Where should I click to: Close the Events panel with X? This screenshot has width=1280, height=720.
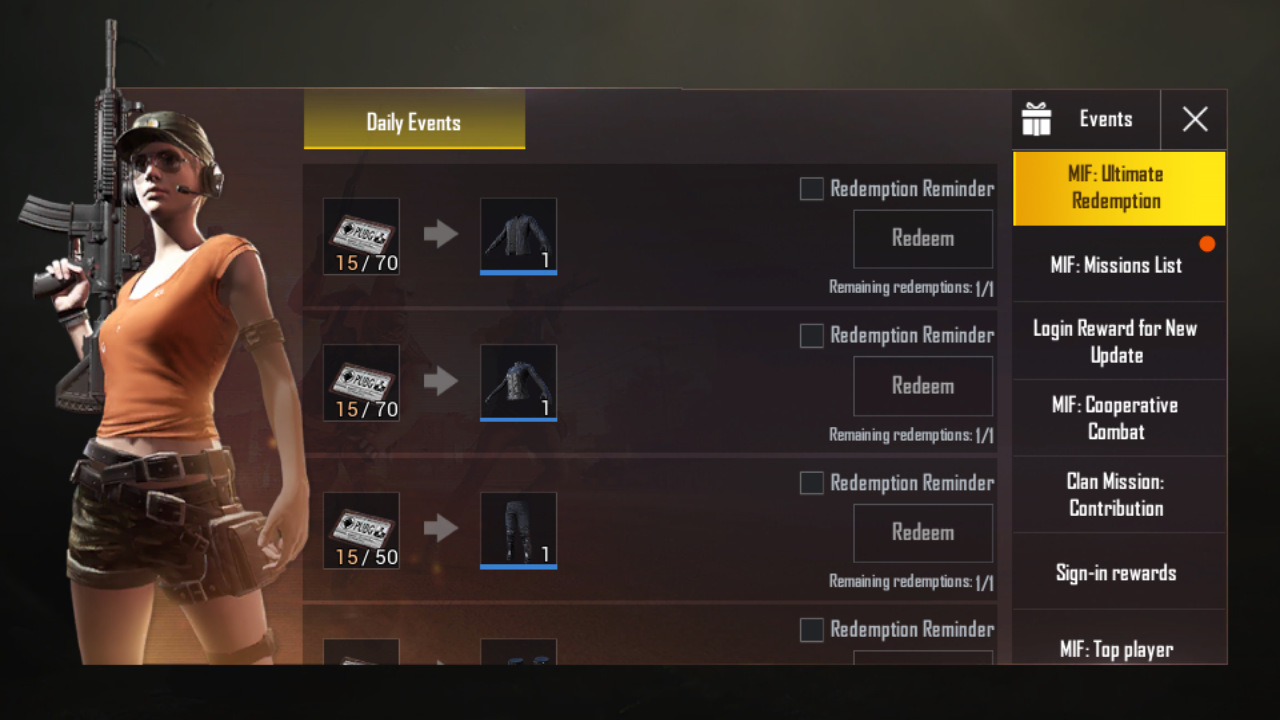(x=1194, y=120)
